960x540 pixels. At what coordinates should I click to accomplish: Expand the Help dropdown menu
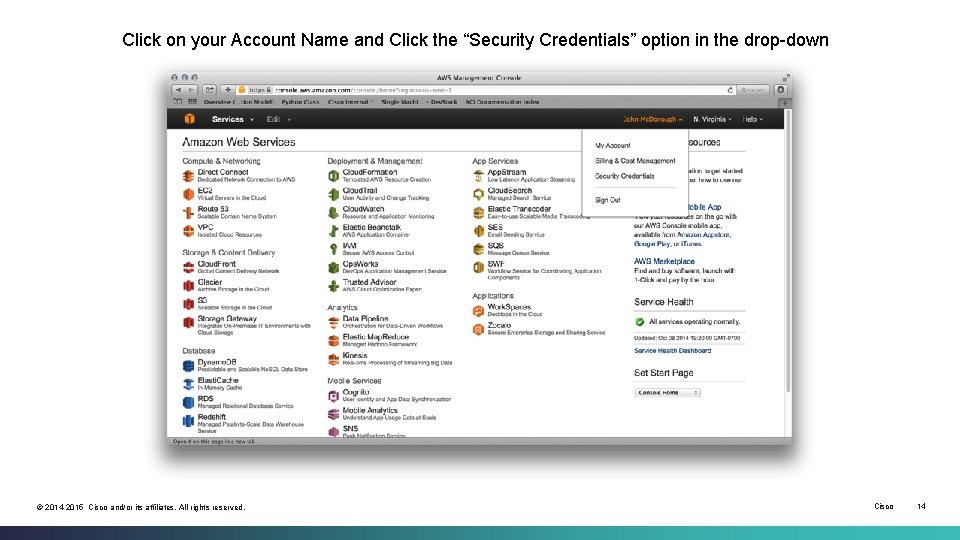(x=752, y=119)
